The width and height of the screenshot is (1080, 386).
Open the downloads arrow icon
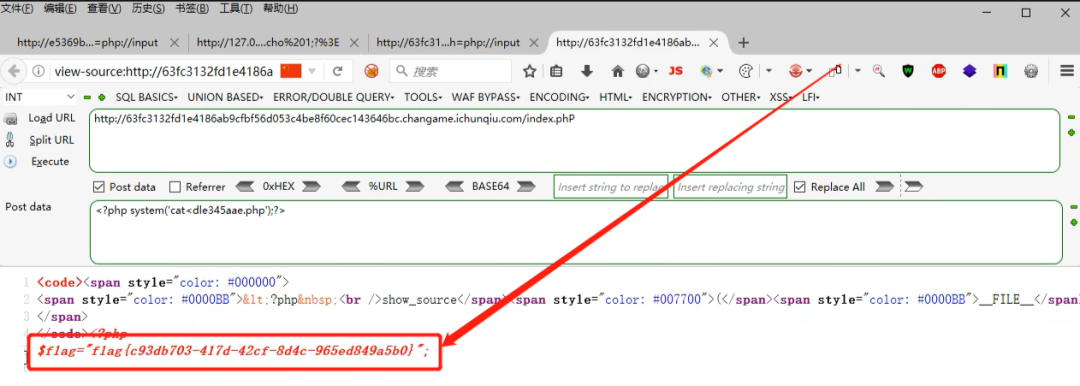pyautogui.click(x=587, y=71)
